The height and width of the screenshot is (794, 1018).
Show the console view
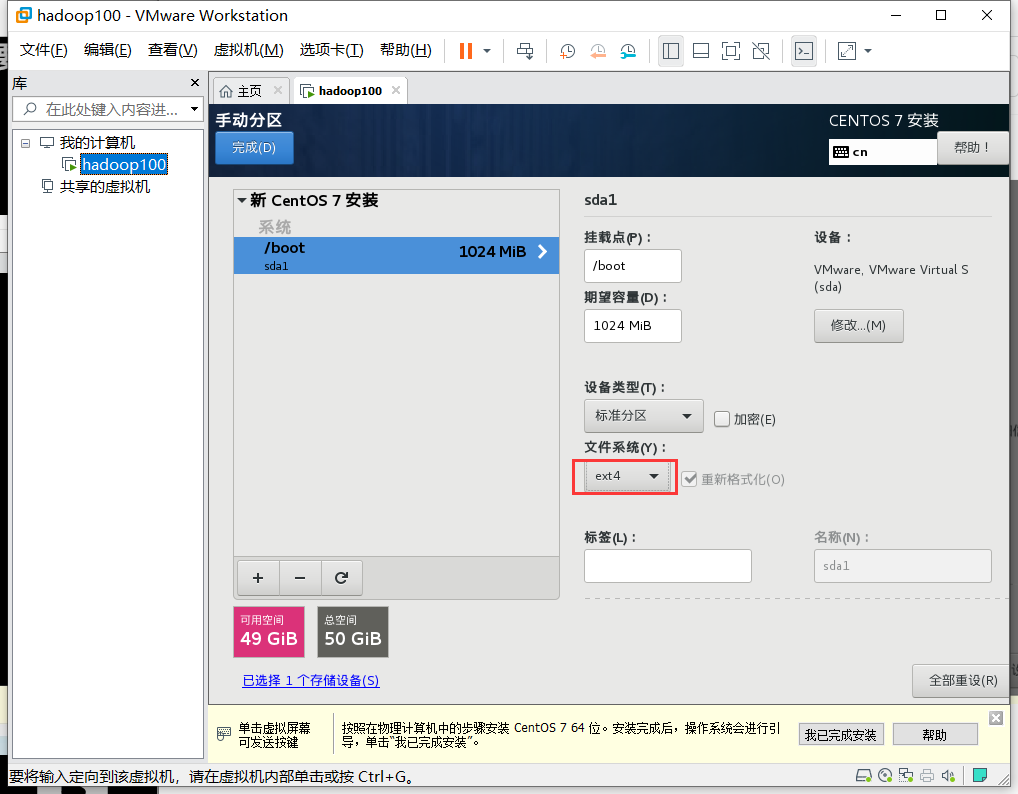coord(804,51)
